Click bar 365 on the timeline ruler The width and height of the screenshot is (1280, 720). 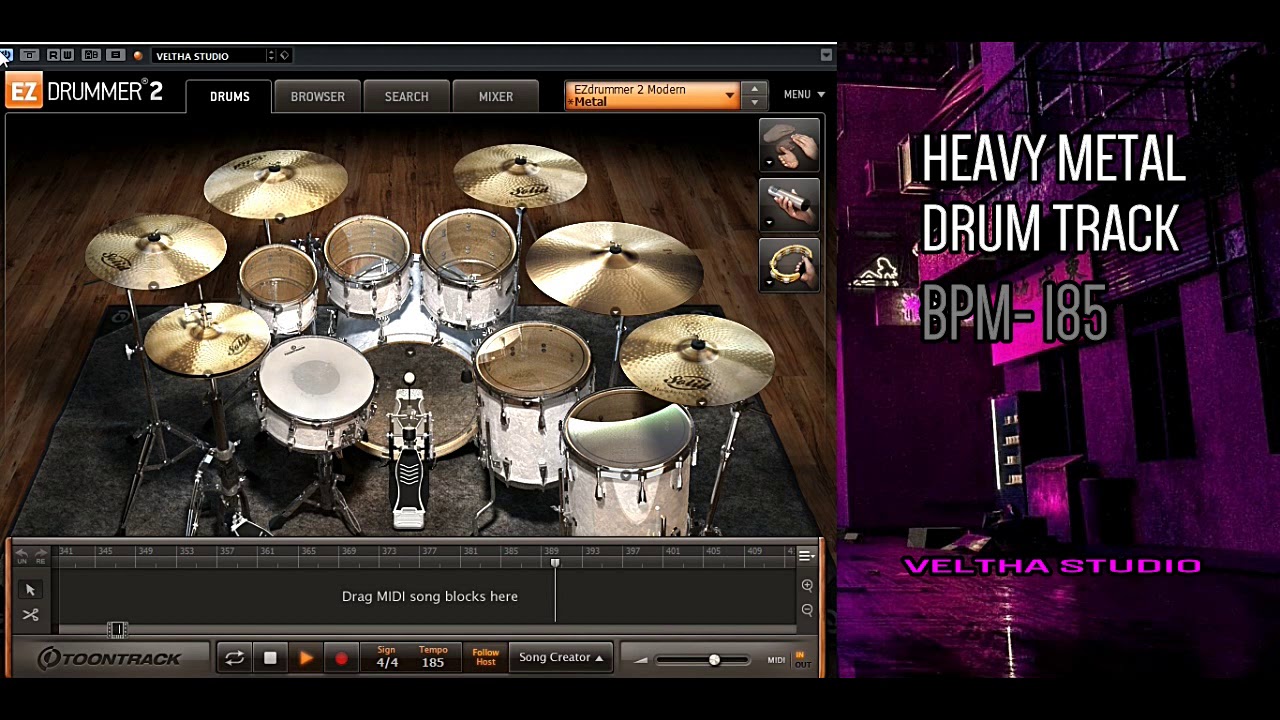(308, 551)
